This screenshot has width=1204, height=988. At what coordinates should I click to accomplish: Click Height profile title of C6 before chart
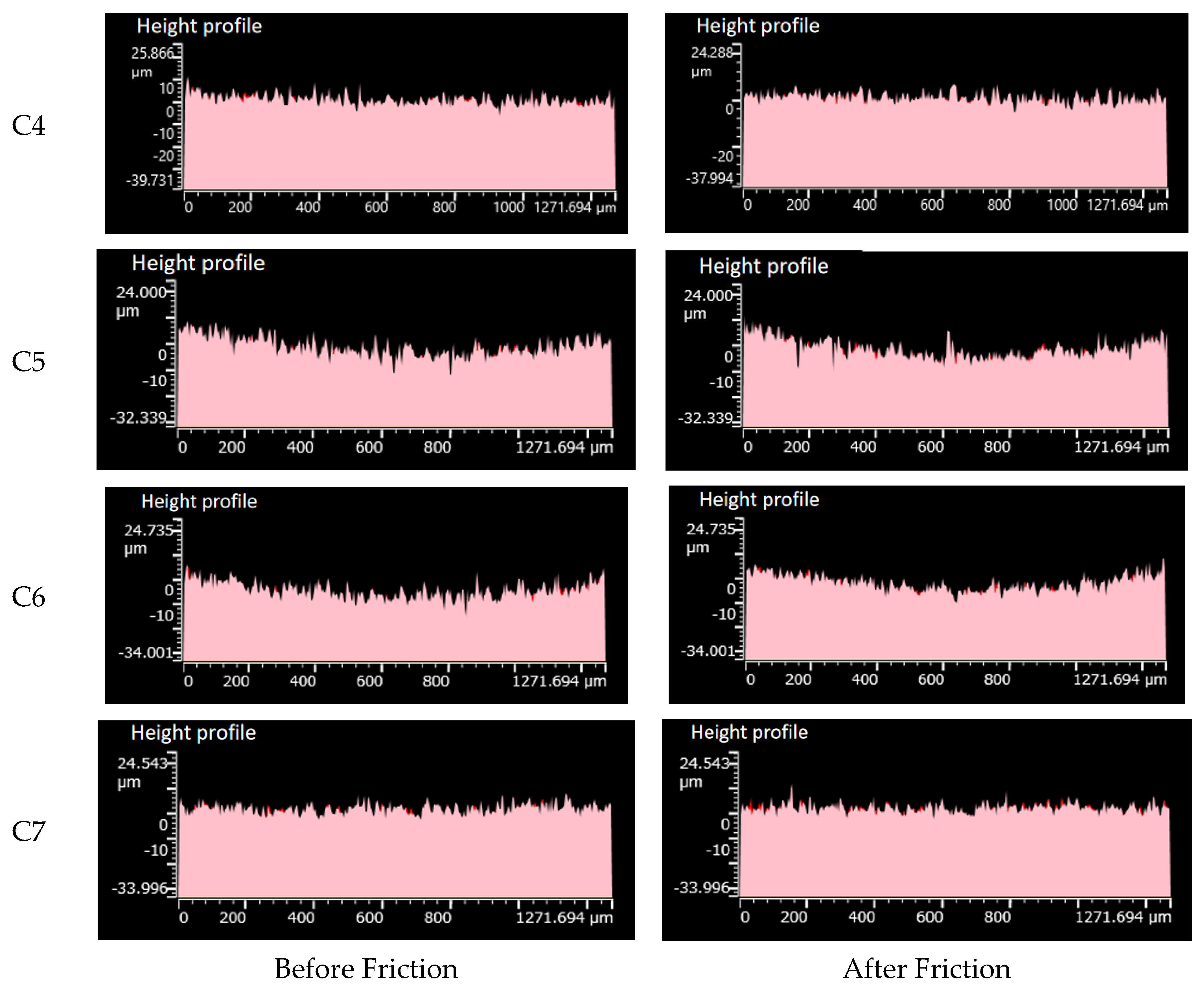199,501
